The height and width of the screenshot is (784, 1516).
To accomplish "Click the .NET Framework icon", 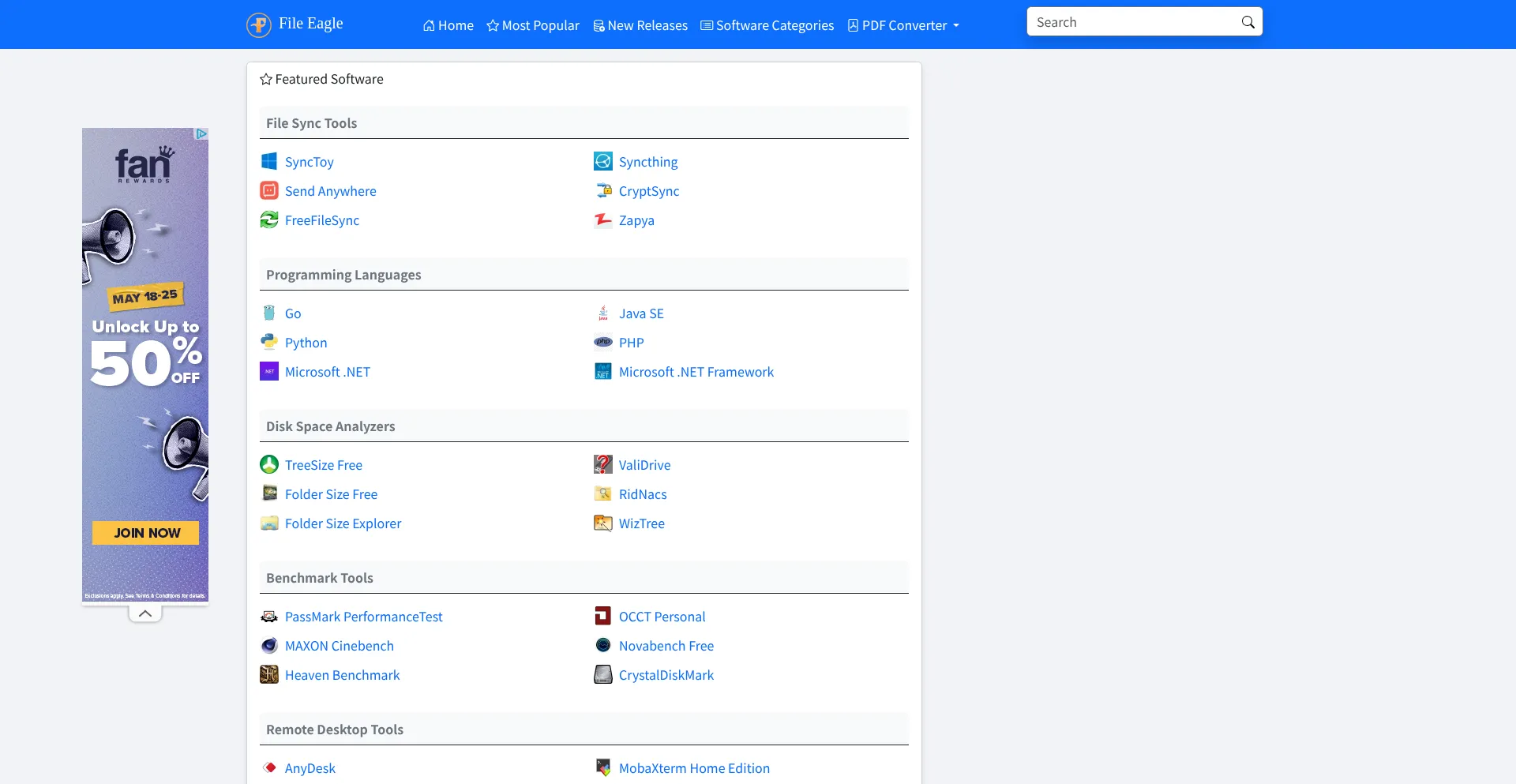I will pos(603,371).
